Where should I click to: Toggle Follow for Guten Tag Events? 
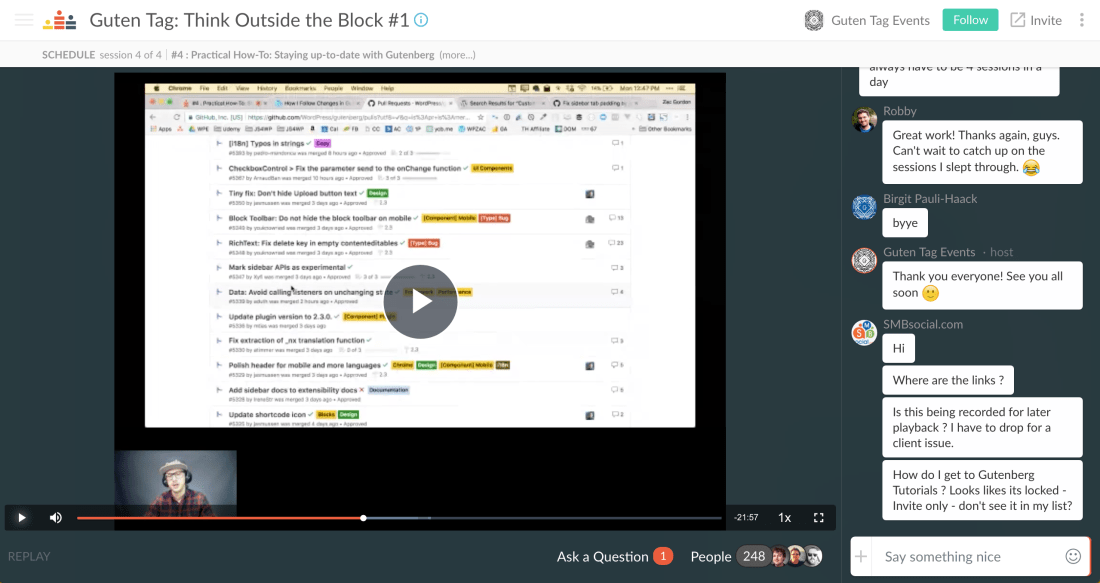tap(969, 19)
